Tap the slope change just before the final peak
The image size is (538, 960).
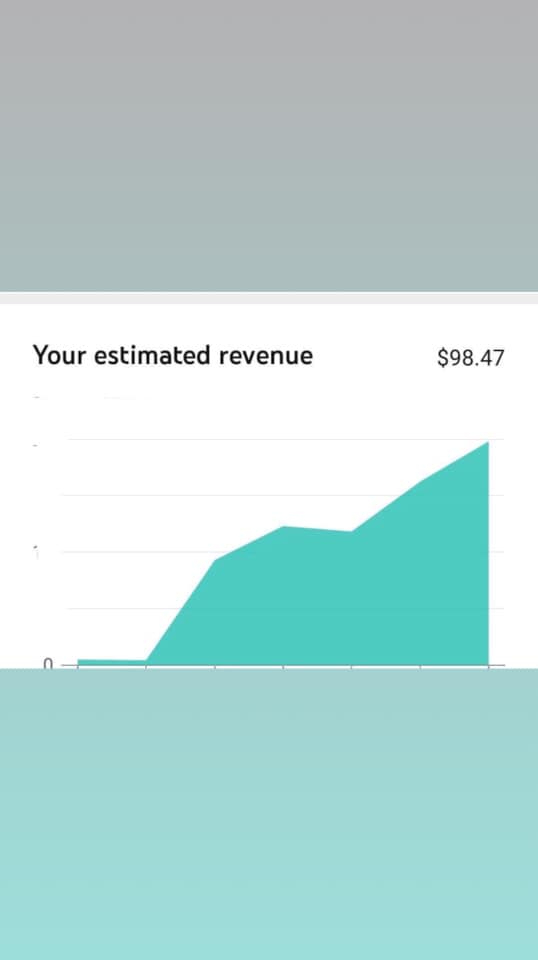[420, 481]
